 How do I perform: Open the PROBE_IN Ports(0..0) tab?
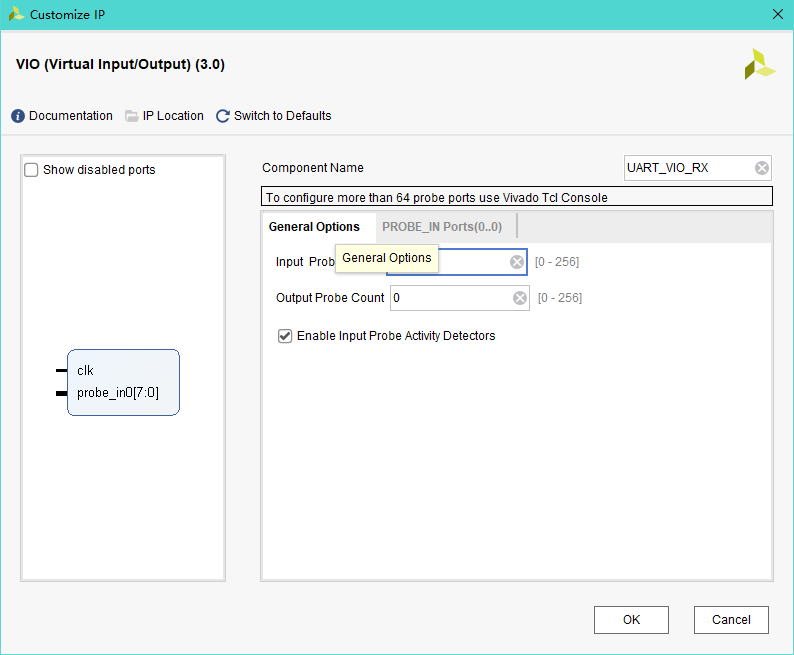[442, 227]
